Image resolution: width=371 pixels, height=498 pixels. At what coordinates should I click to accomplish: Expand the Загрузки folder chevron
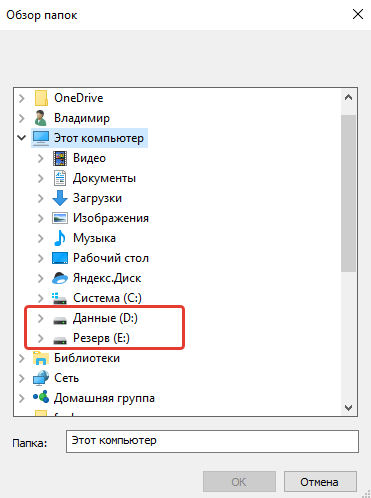tap(41, 198)
